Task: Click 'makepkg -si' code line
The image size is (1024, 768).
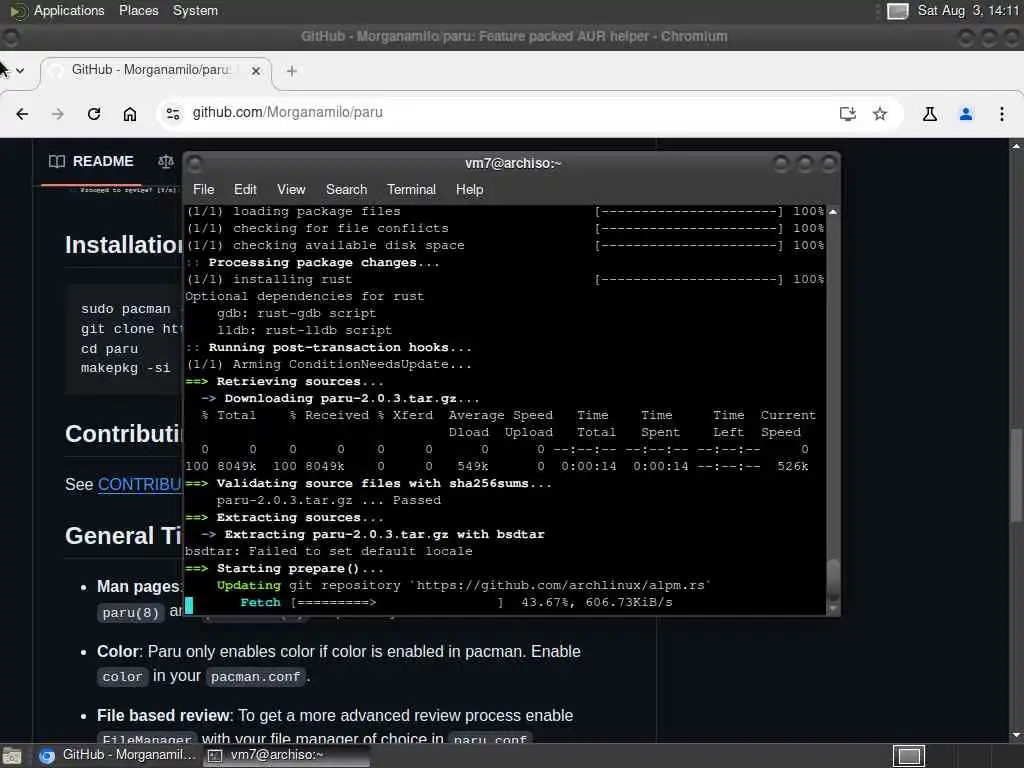Action: point(125,368)
